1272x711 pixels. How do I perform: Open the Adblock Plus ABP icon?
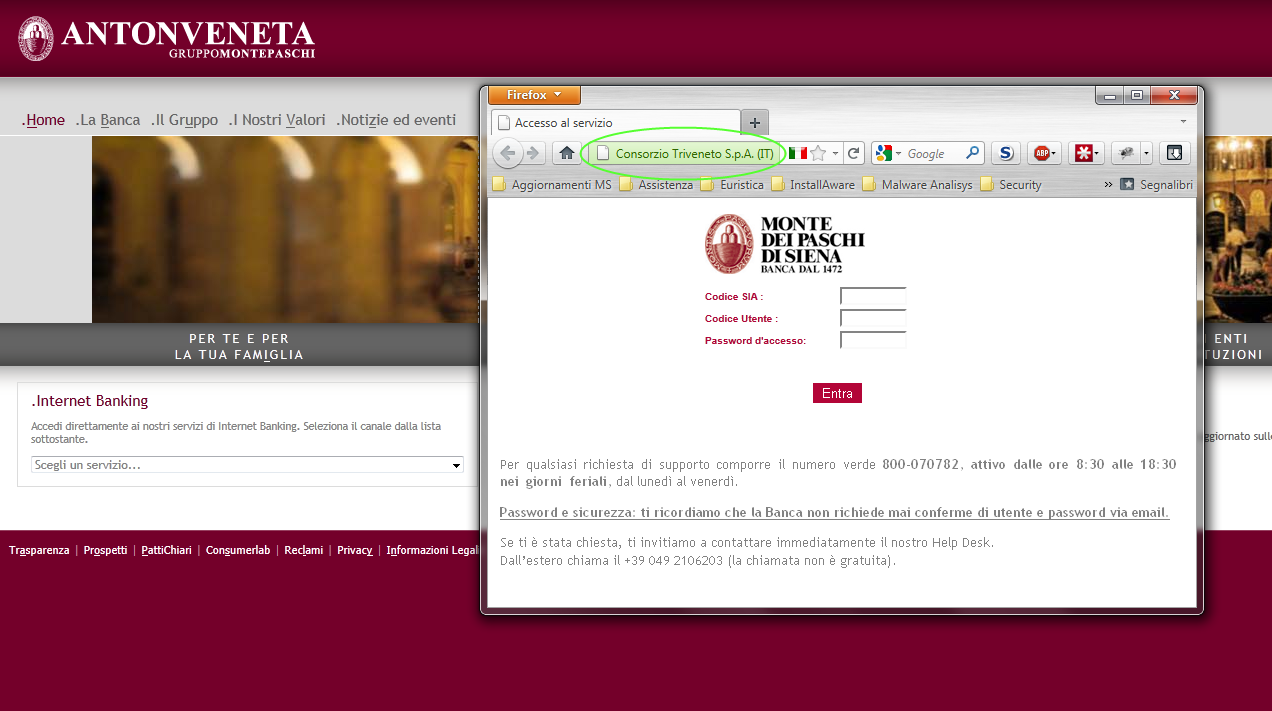1044,153
